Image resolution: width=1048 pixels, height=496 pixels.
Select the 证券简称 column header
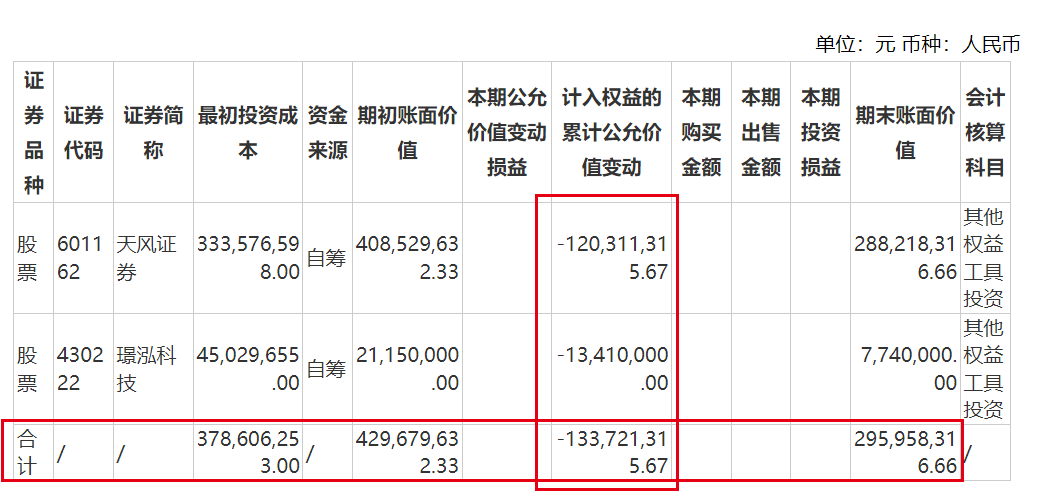pos(153,132)
